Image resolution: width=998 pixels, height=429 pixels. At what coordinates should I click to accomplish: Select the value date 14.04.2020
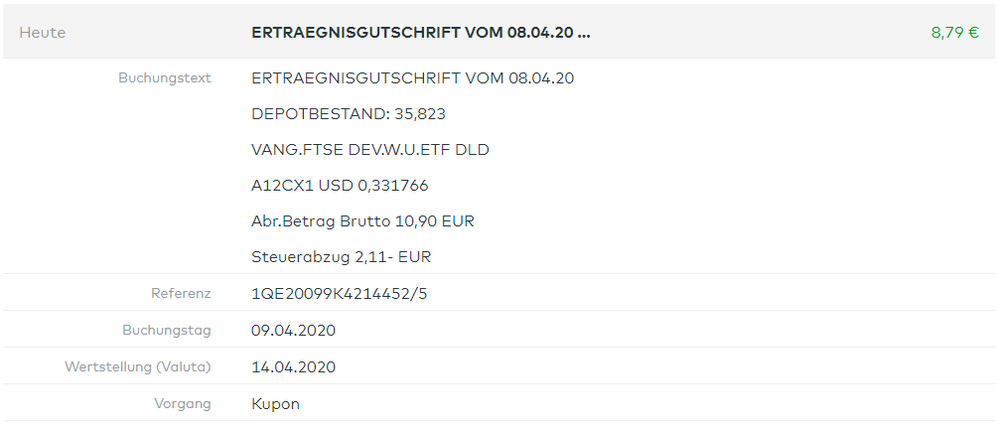click(293, 367)
